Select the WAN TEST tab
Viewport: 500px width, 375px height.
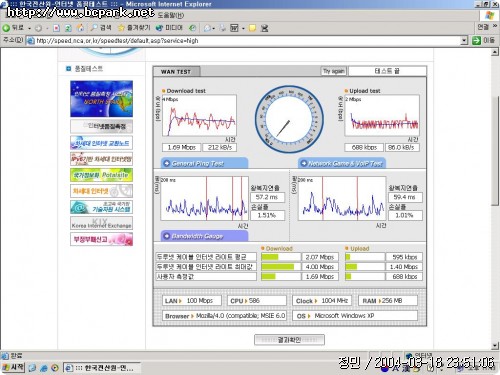click(176, 71)
